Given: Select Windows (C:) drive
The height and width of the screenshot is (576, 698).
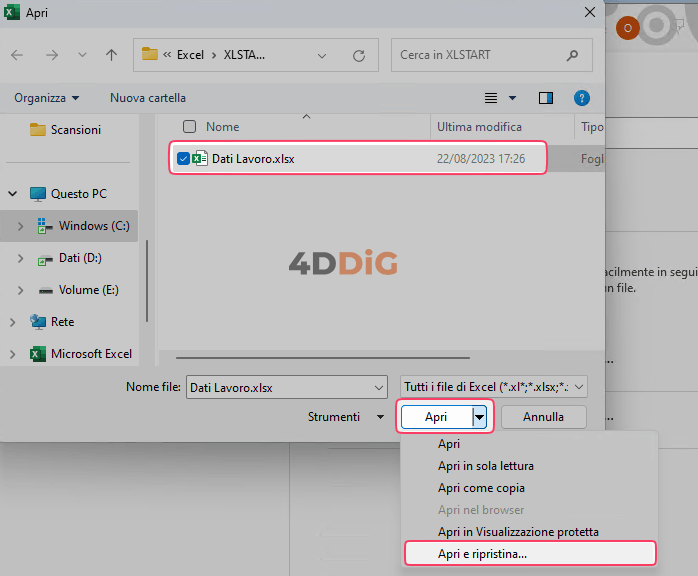Looking at the screenshot, I should [83, 226].
